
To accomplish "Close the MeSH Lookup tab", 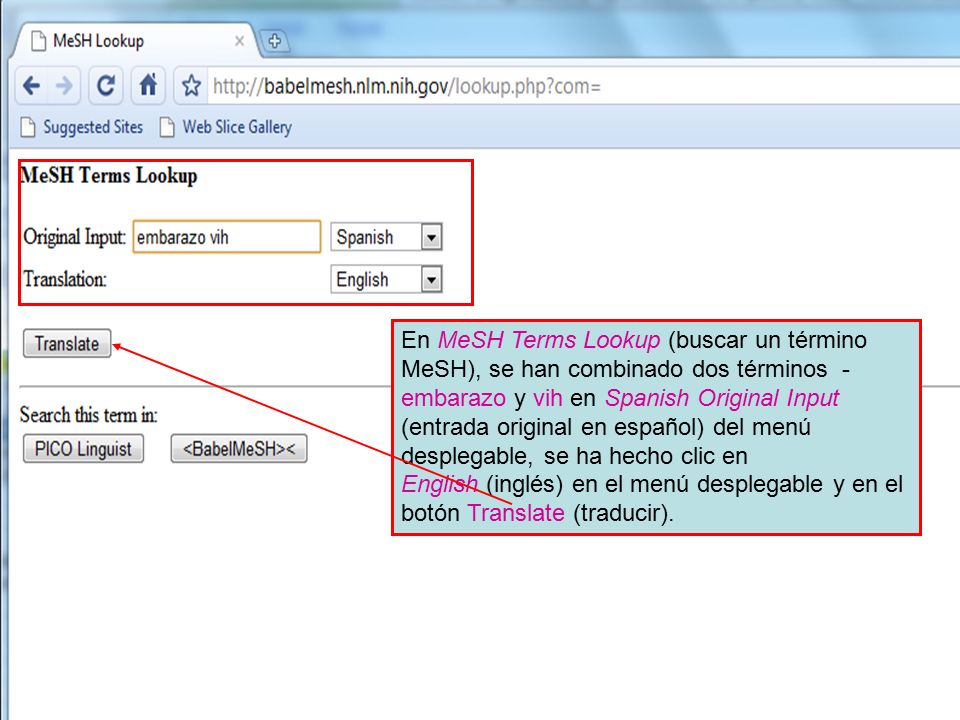I will pos(239,41).
